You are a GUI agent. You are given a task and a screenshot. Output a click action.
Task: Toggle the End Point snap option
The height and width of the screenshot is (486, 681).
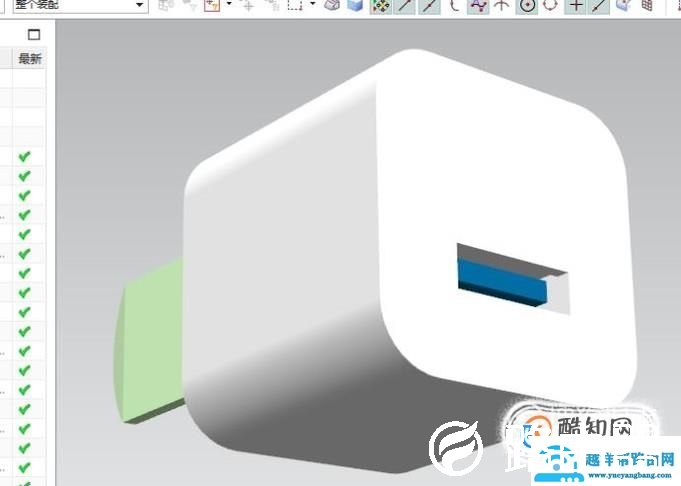[404, 6]
